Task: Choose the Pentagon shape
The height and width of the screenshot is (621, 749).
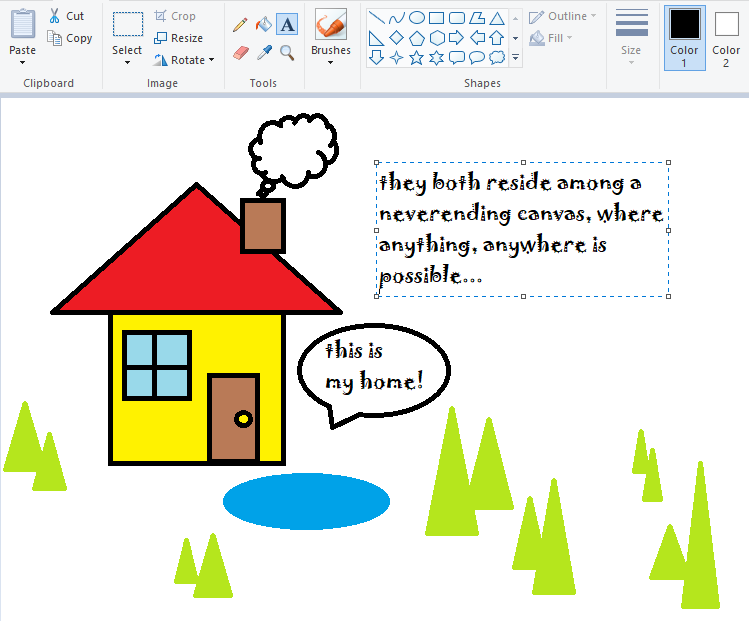Action: [417, 38]
